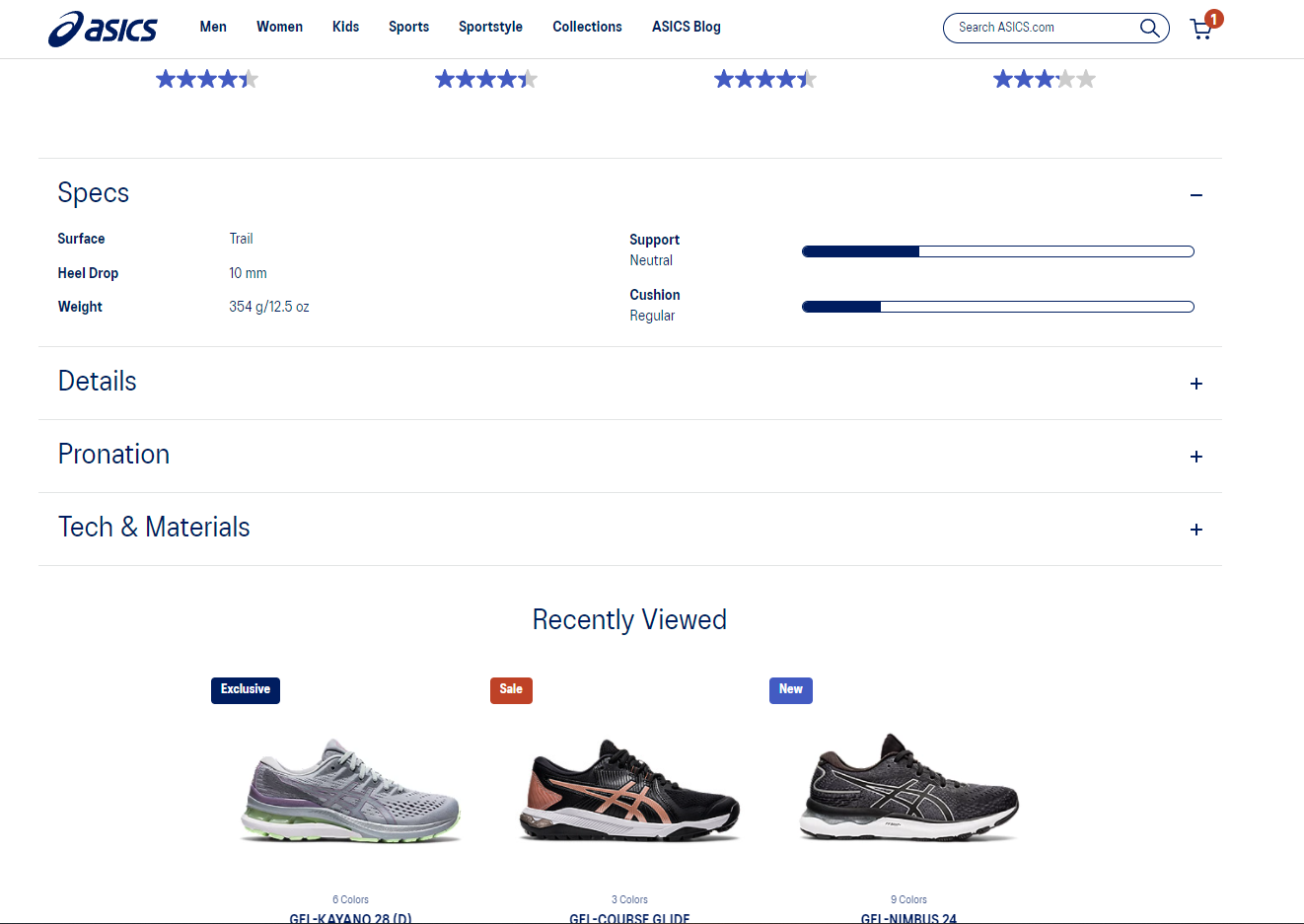
Task: Click the "6 Colors" label
Action: (x=350, y=899)
